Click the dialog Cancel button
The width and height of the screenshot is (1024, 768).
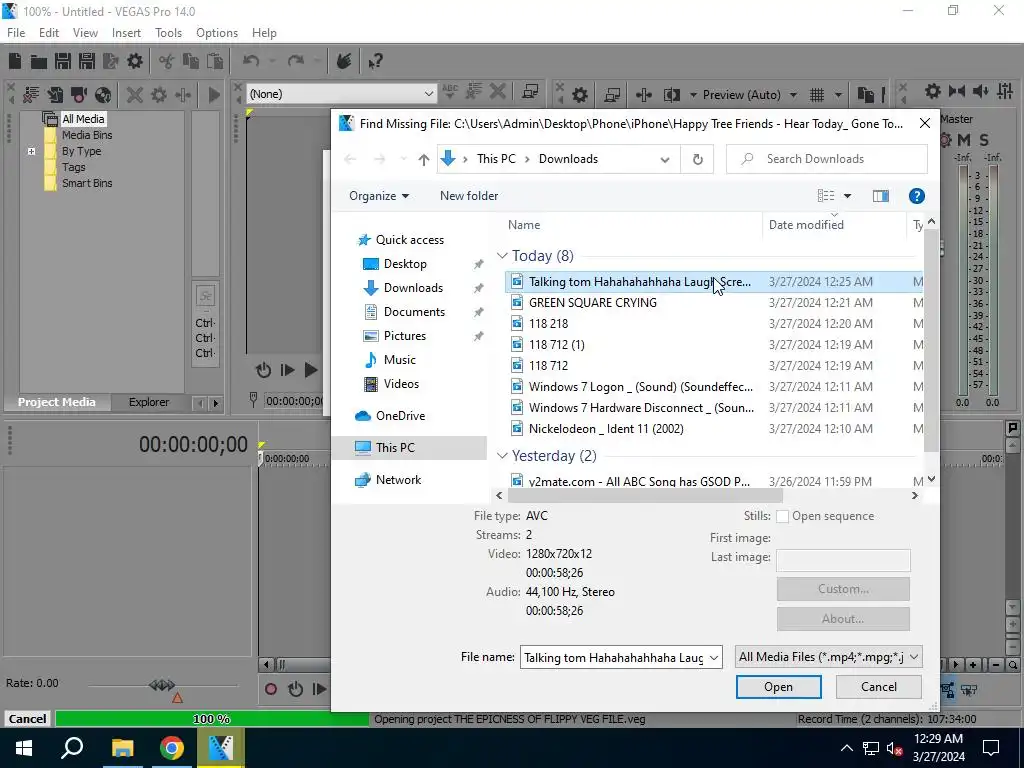tap(878, 687)
